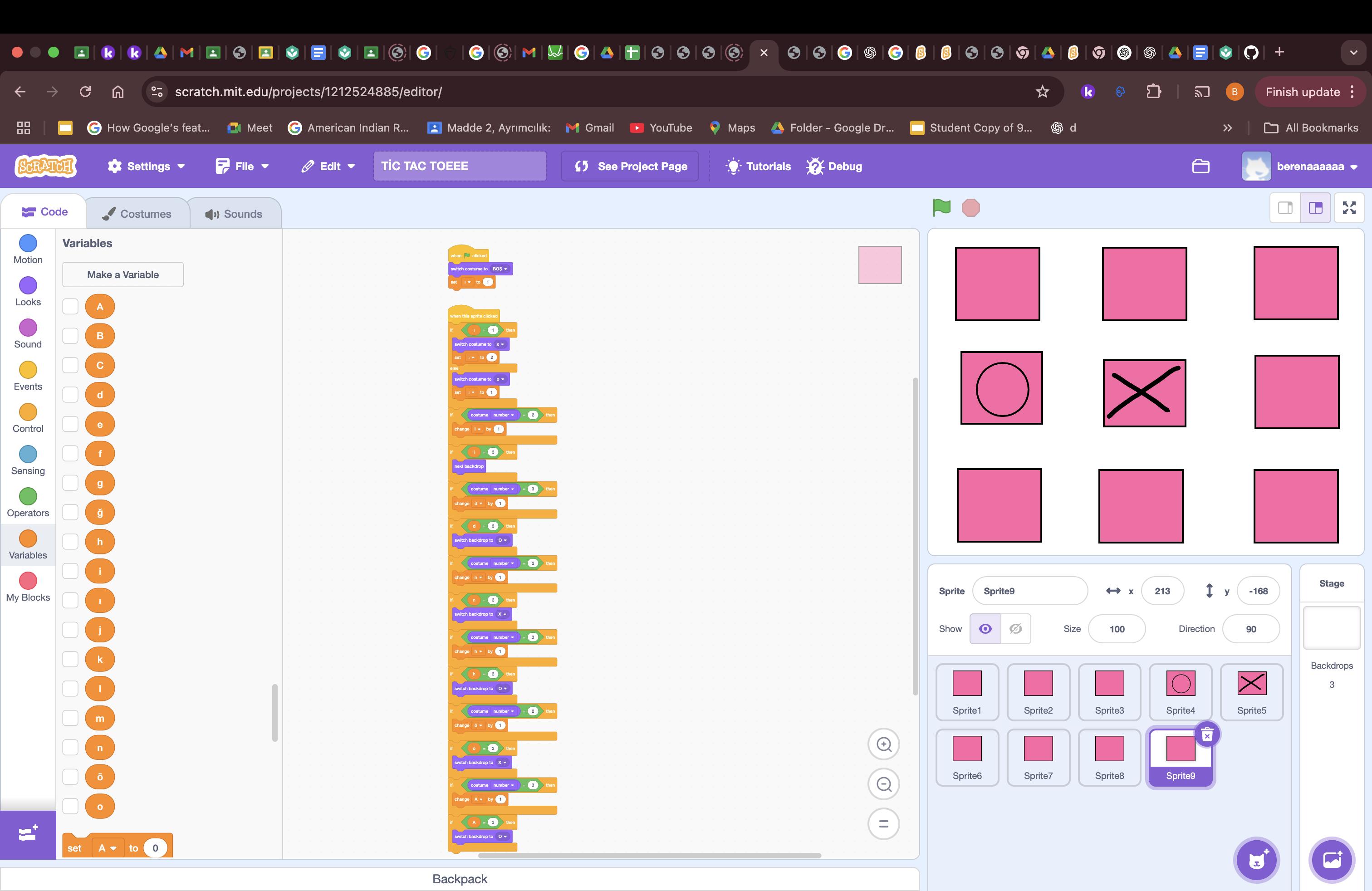The height and width of the screenshot is (891, 1372).
Task: Click the green flag to run project
Action: [941, 207]
